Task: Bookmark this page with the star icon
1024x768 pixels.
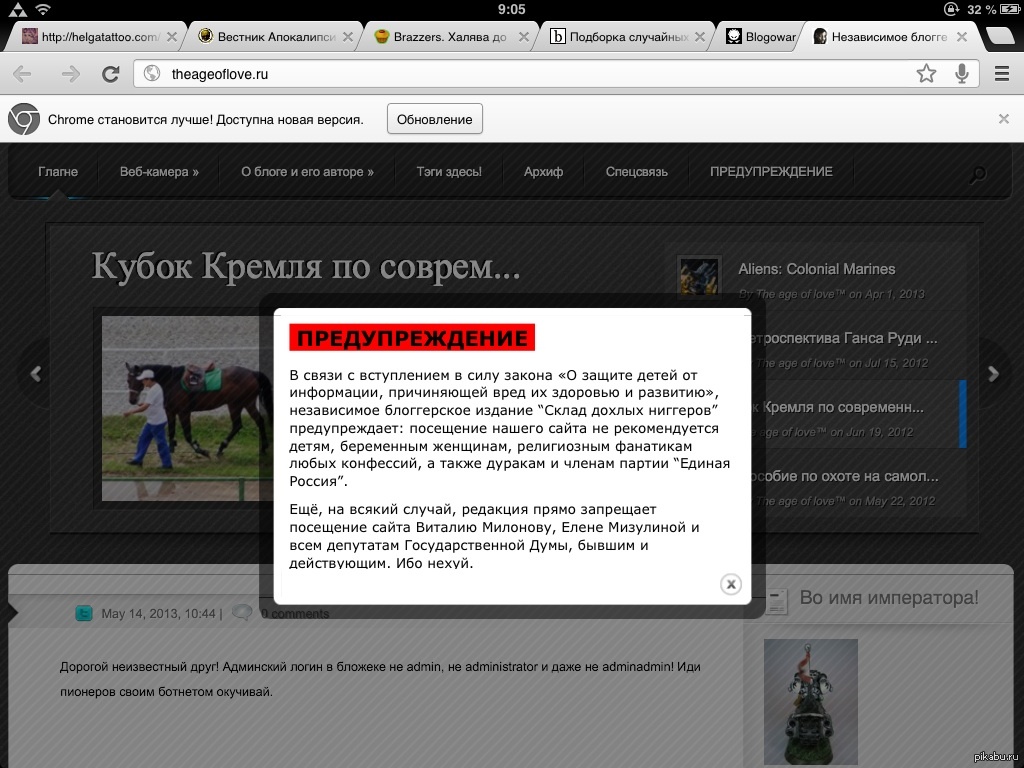Action: pos(926,74)
